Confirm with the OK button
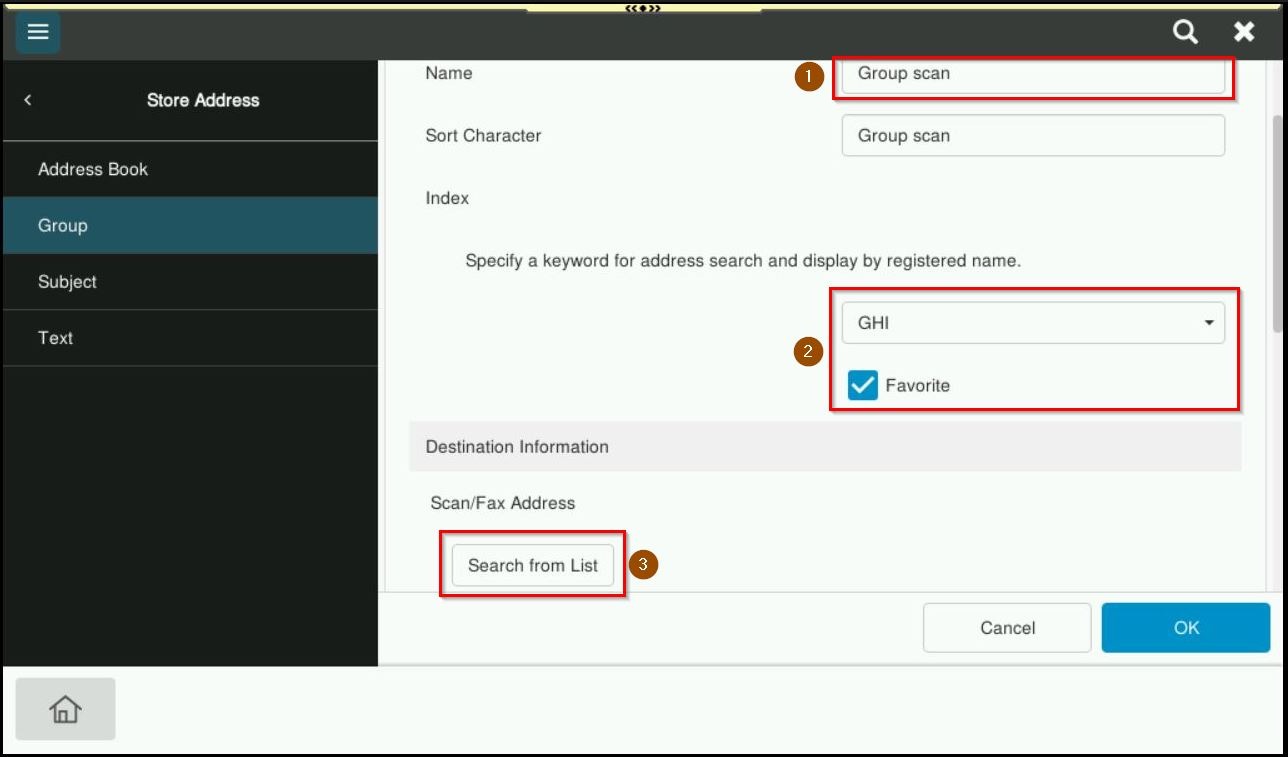The width and height of the screenshot is (1288, 757). 1185,628
